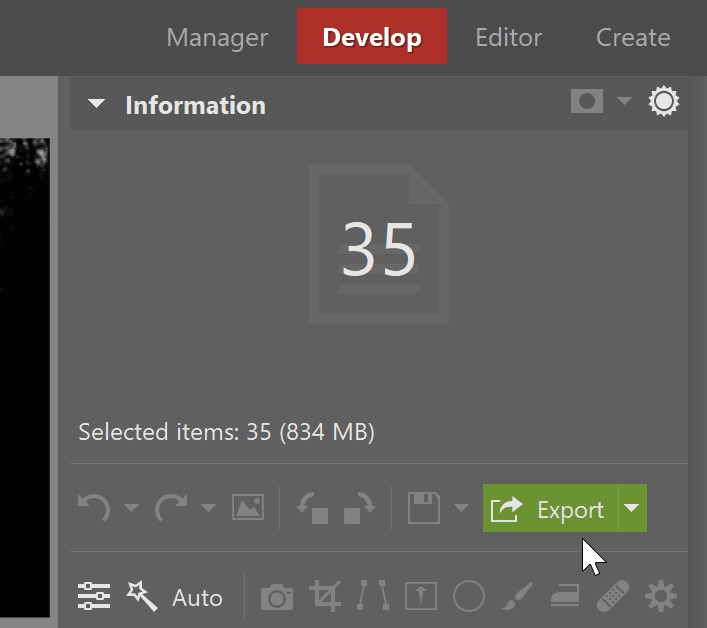Click the camera display mode icon
The width and height of the screenshot is (707, 628).
pyautogui.click(x=587, y=101)
